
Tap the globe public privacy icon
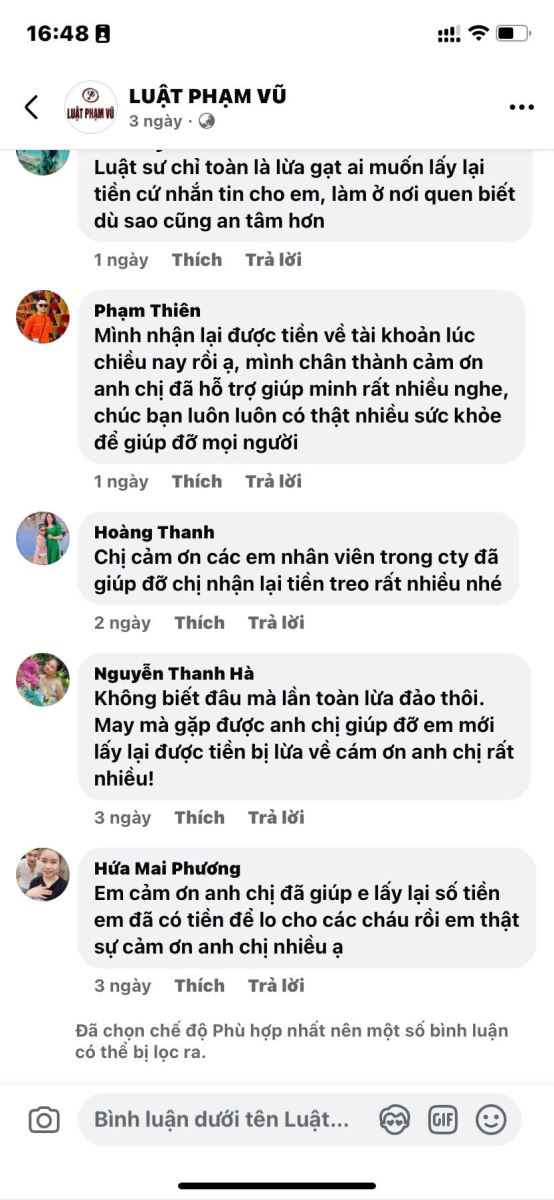[207, 121]
